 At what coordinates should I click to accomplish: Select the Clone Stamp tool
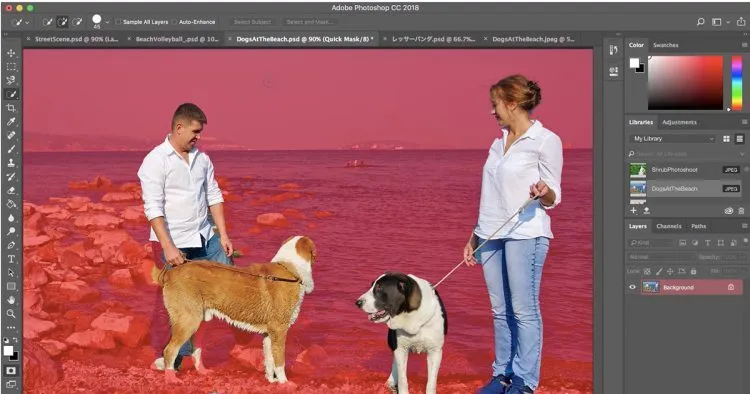(x=11, y=163)
